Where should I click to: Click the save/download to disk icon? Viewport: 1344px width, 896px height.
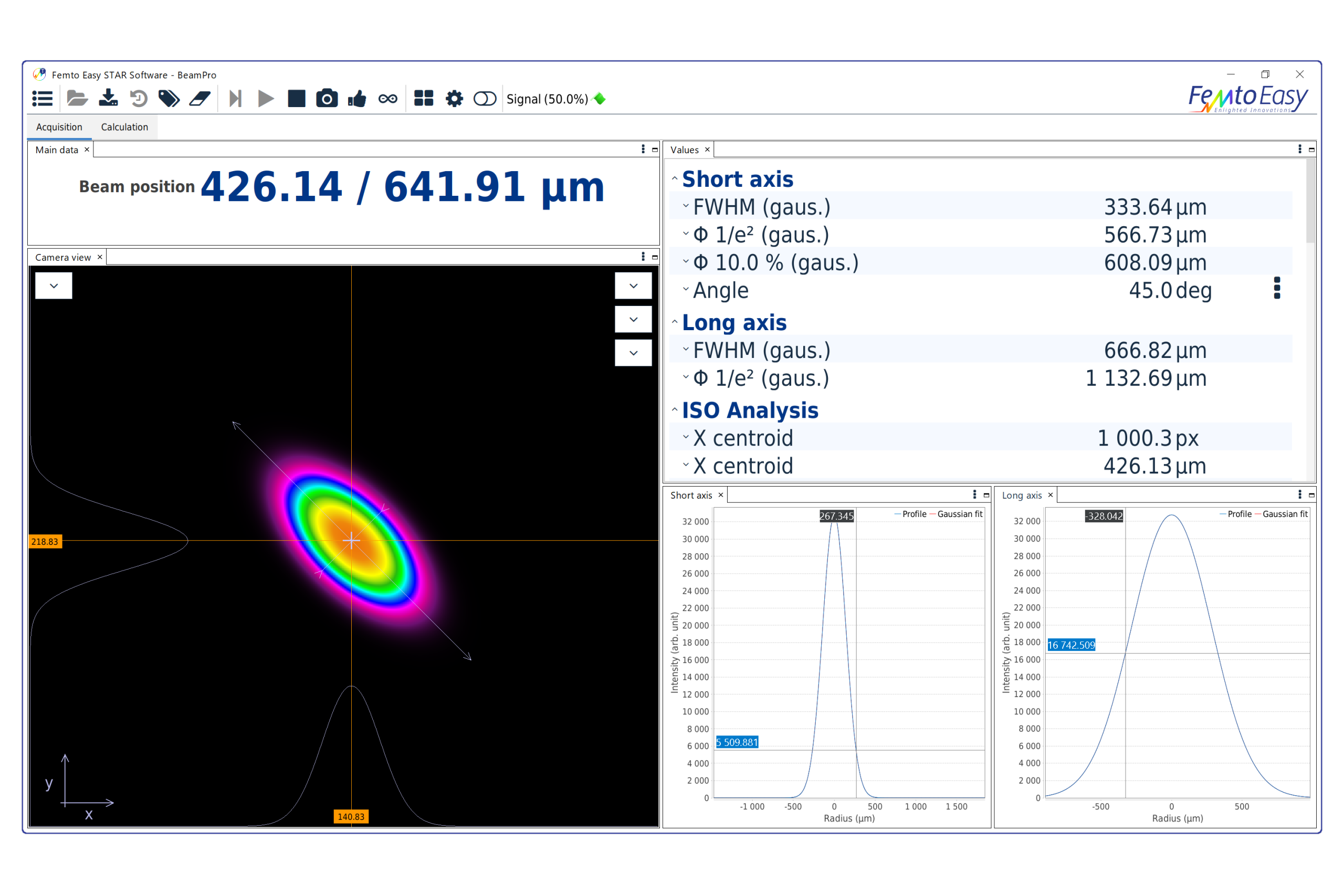coord(108,98)
